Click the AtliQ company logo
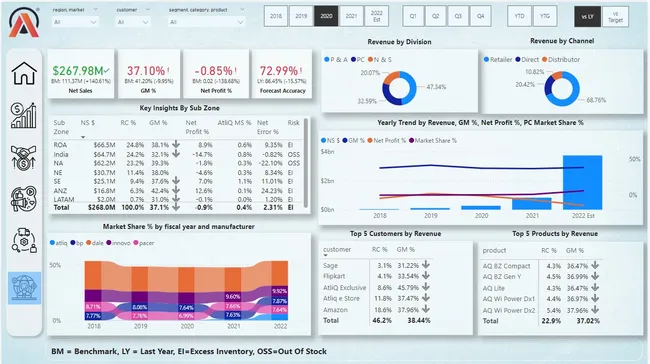Image resolution: width=650 pixels, height=364 pixels. coord(24,22)
